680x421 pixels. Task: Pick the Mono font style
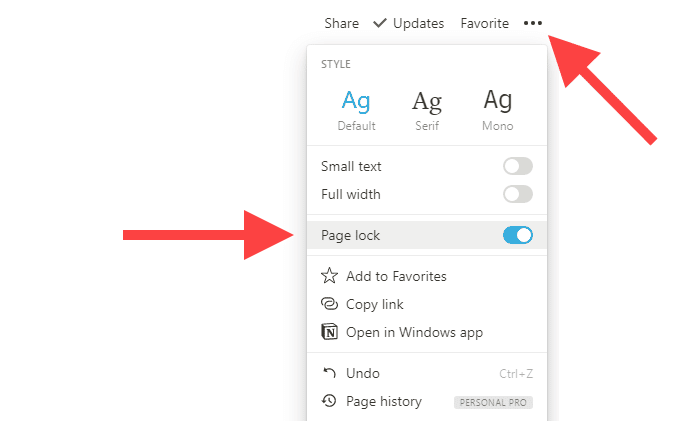(x=497, y=109)
